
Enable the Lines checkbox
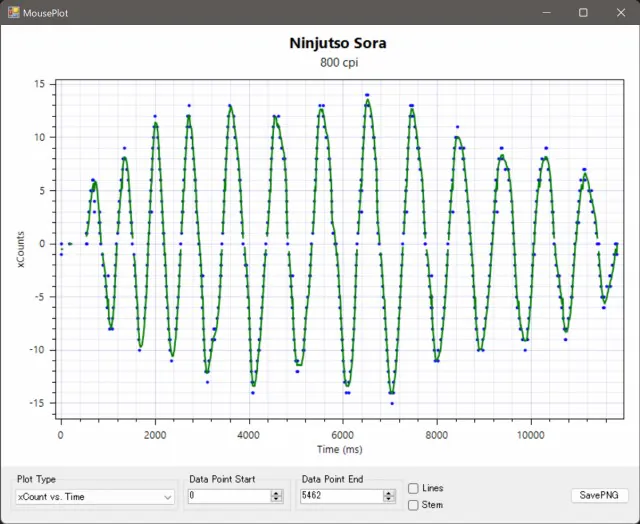click(x=414, y=488)
